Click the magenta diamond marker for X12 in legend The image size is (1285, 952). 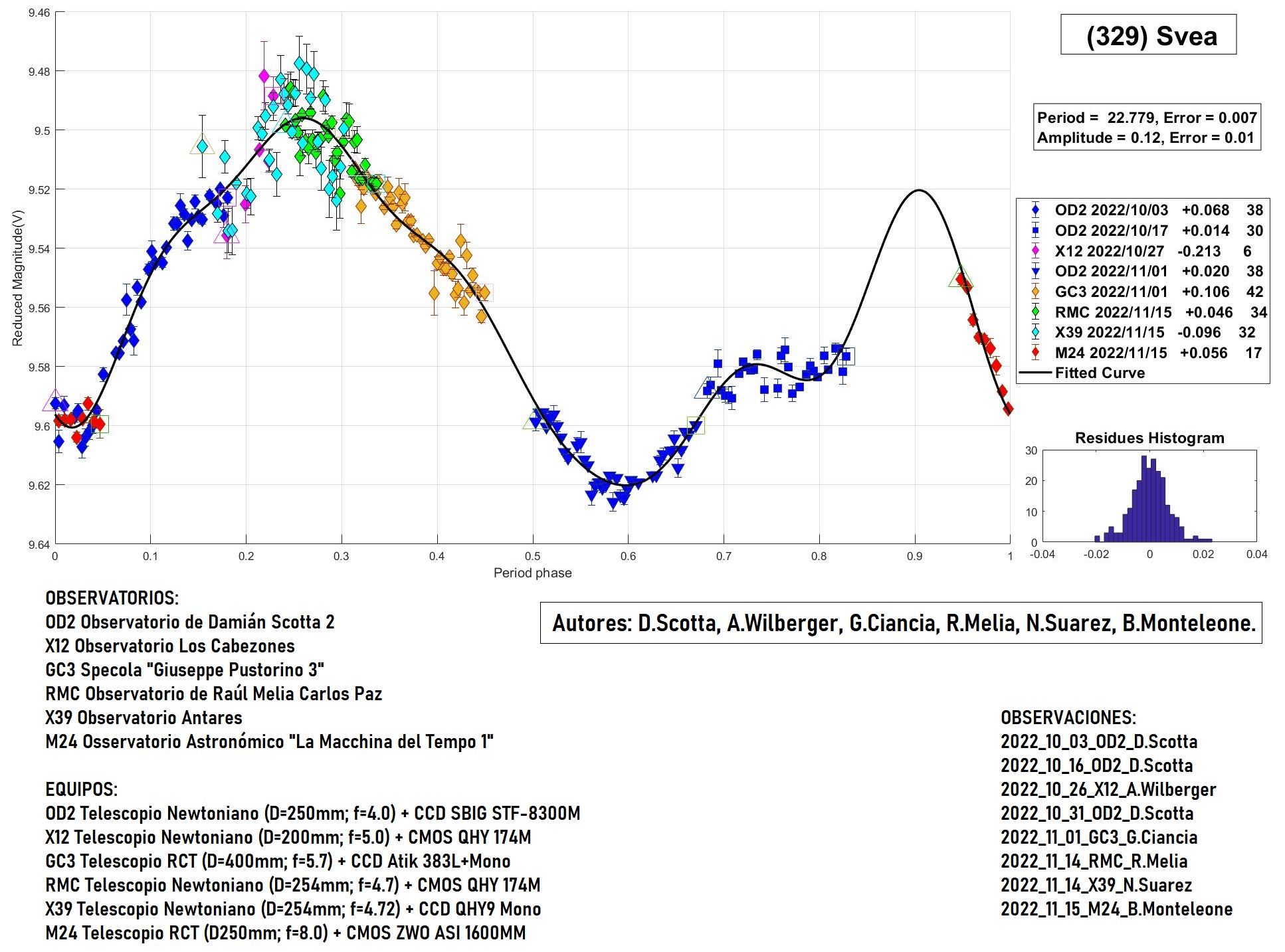(x=1035, y=251)
